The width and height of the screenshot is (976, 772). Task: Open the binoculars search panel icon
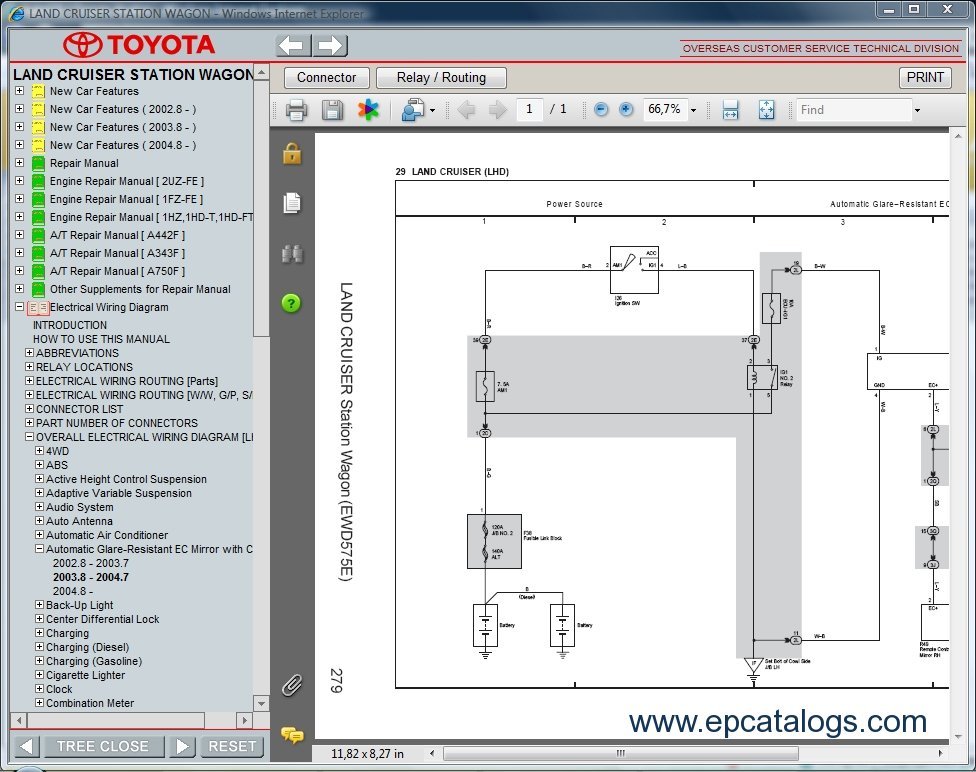click(292, 254)
